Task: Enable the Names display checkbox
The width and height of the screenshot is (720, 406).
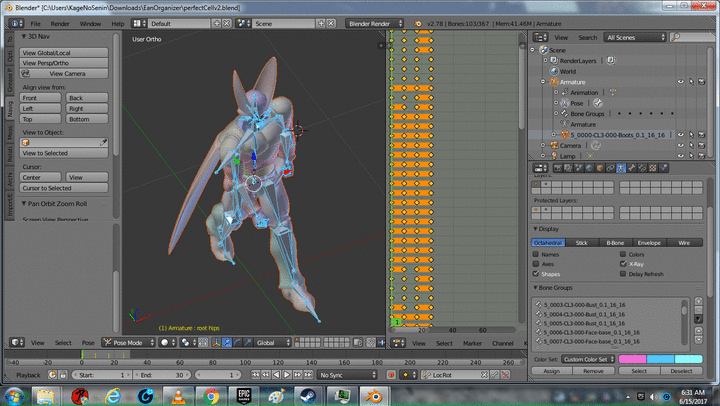Action: click(536, 254)
